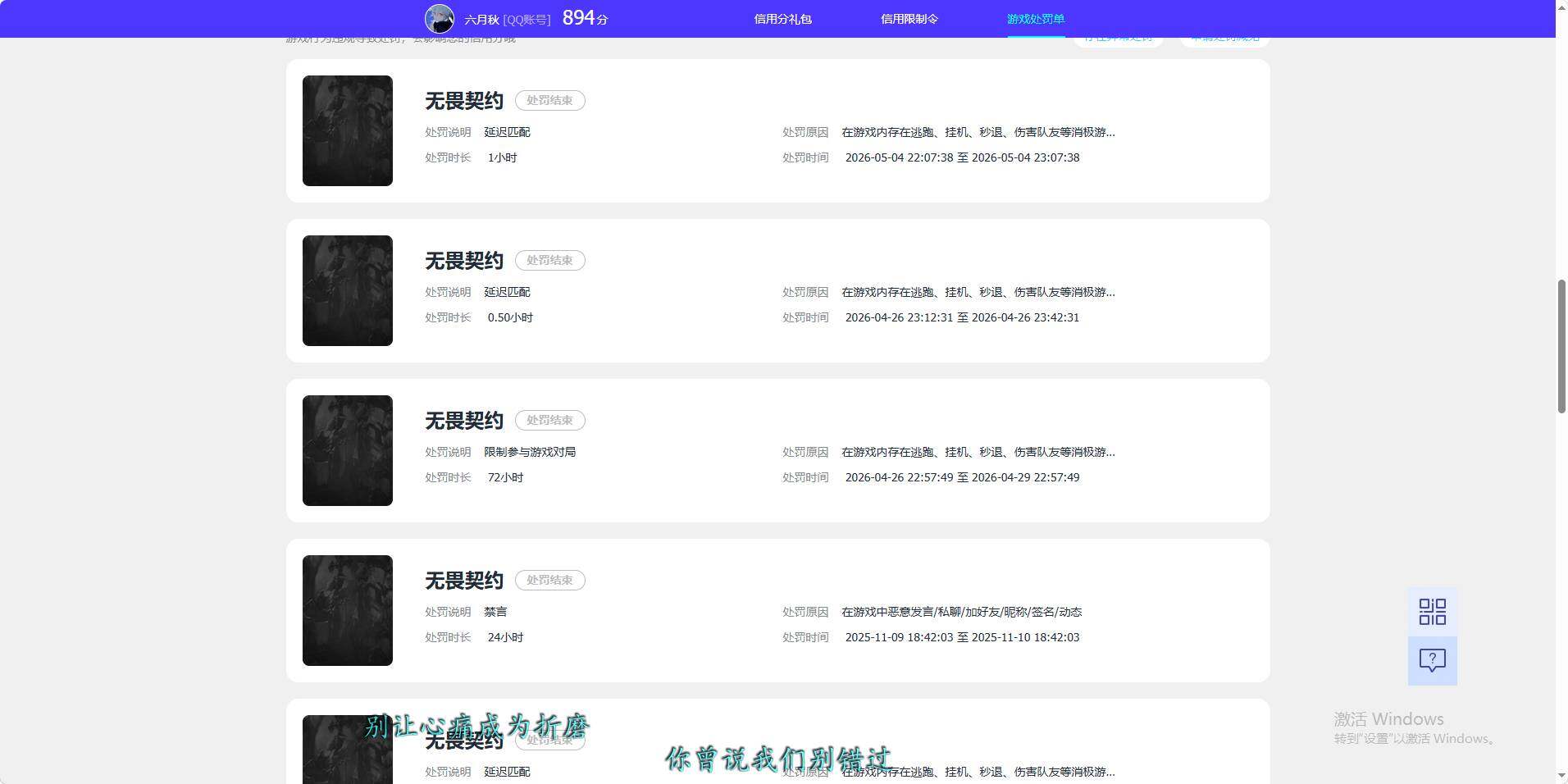Open the QR code icon button
Image resolution: width=1568 pixels, height=784 pixels.
pos(1432,612)
